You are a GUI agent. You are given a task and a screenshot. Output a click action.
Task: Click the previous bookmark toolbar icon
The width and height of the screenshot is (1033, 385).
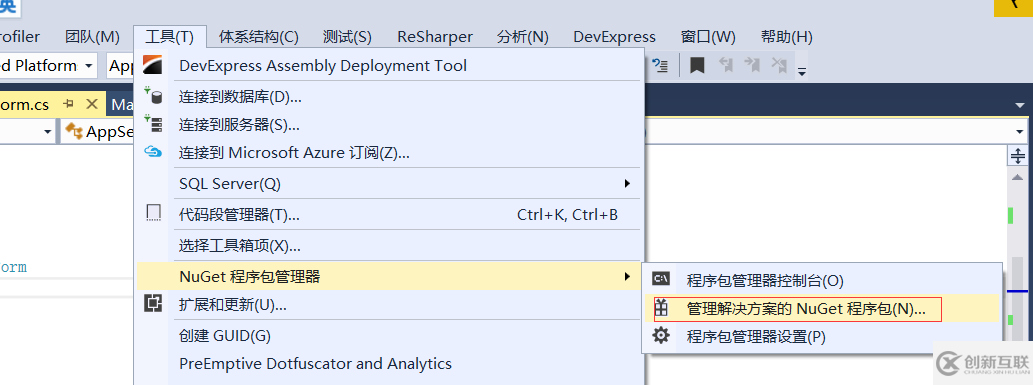[725, 65]
